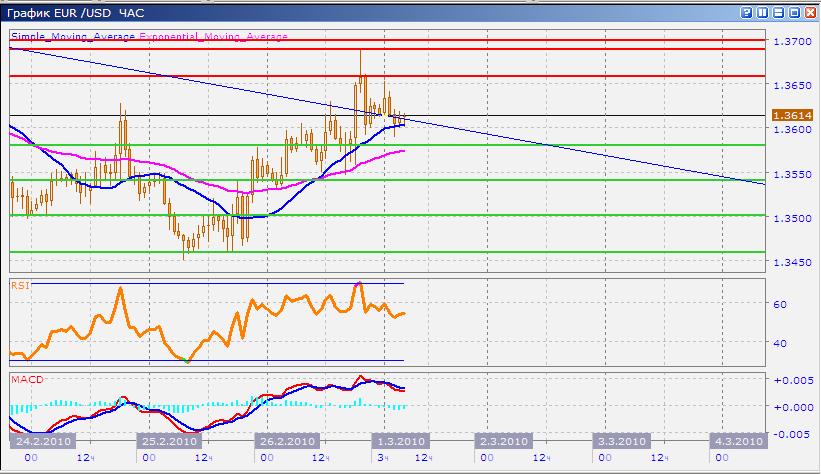Click the RSI 60 level label
Viewport: 821px width, 474px height.
point(780,304)
